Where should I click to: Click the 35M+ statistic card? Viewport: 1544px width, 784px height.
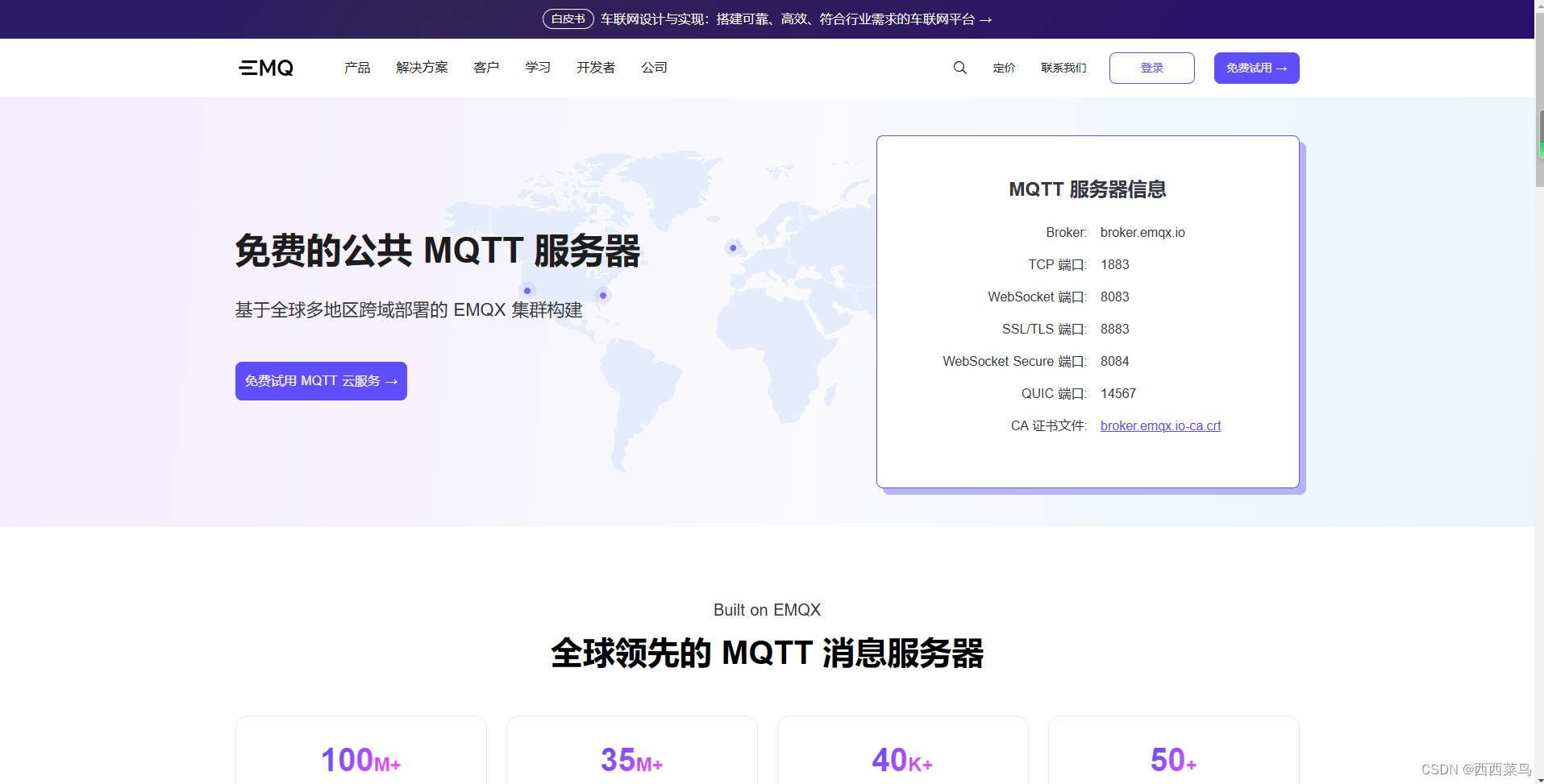[x=632, y=750]
